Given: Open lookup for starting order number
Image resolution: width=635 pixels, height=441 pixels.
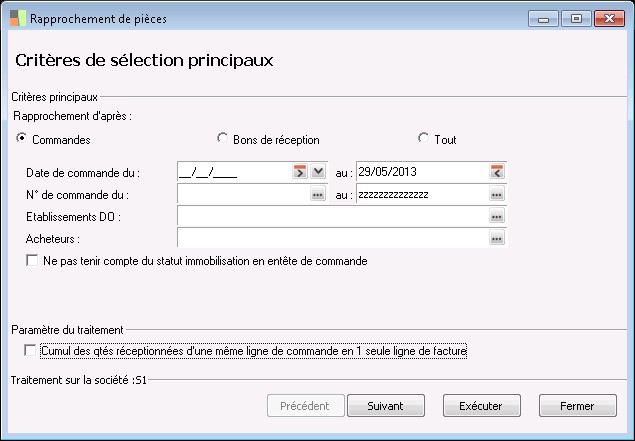Looking at the screenshot, I should (318, 194).
